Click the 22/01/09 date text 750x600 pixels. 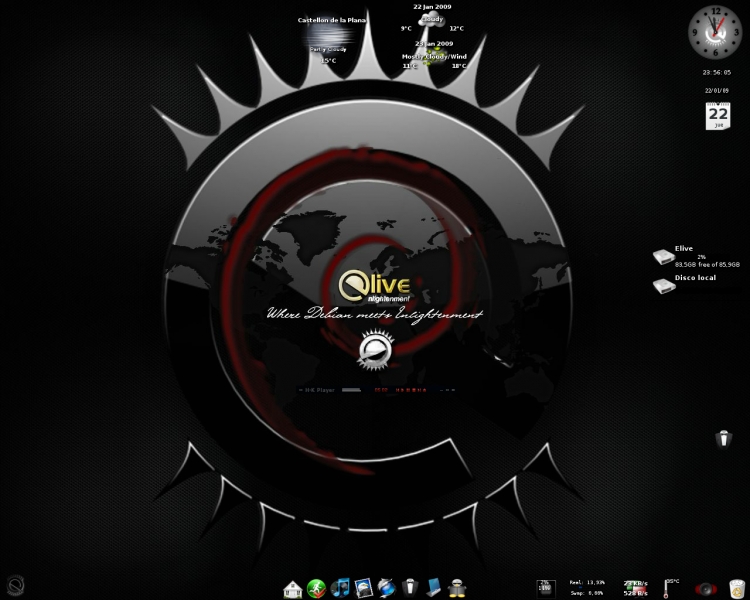717,90
